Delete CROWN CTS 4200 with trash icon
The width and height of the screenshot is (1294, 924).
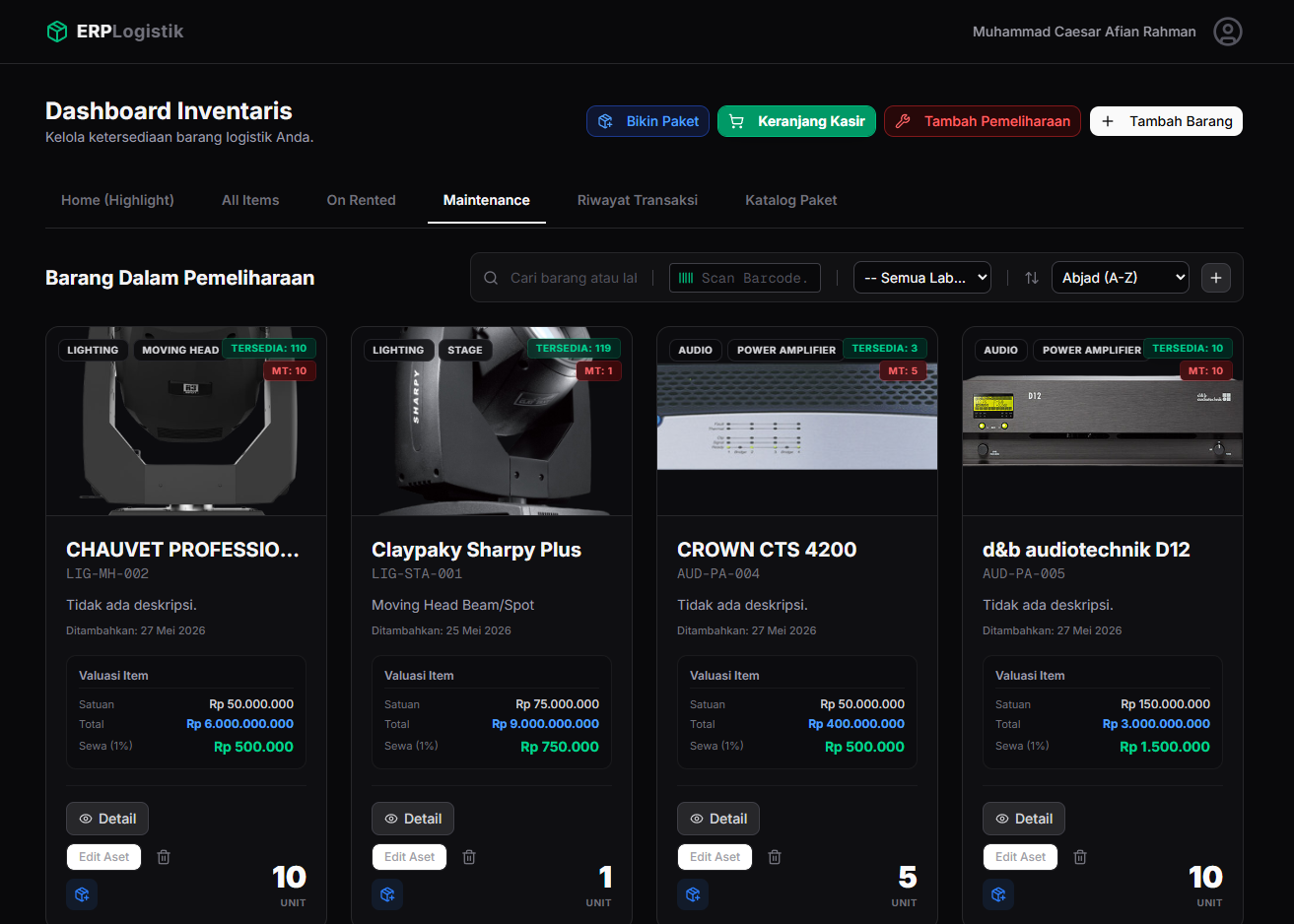coord(775,857)
